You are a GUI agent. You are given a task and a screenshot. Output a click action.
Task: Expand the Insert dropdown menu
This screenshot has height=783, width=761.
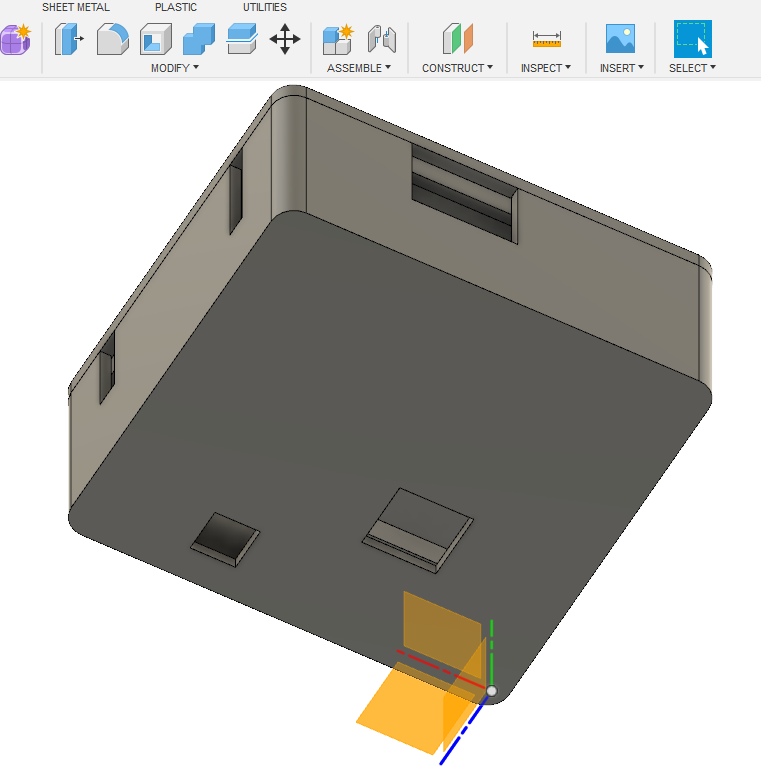[x=622, y=68]
